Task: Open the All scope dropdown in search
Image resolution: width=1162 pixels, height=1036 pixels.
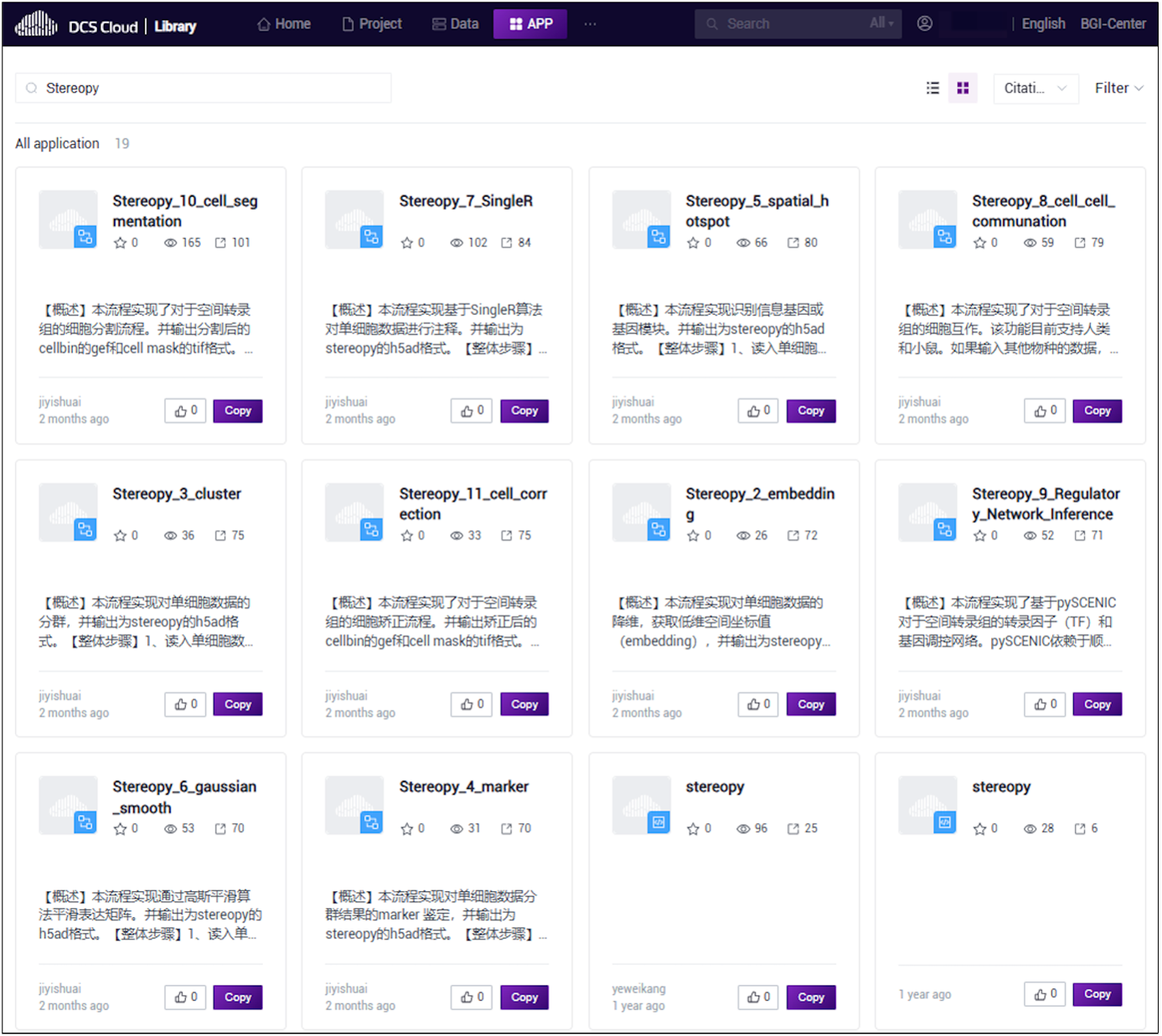Action: coord(881,23)
